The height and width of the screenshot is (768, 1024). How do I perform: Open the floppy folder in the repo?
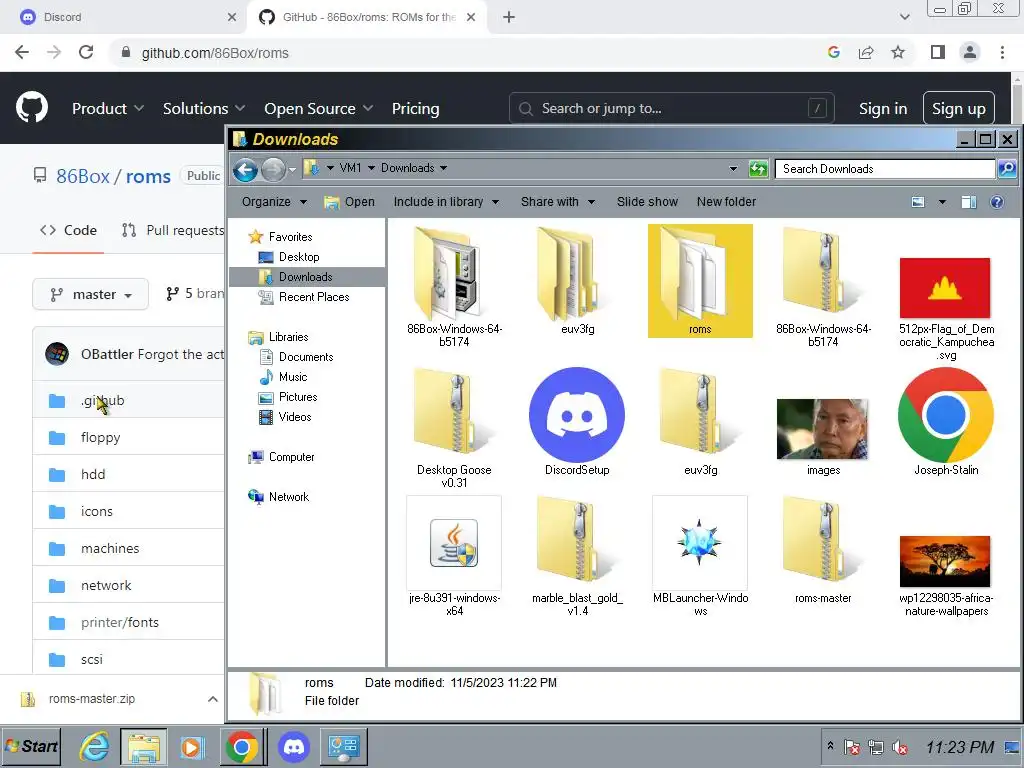click(100, 437)
